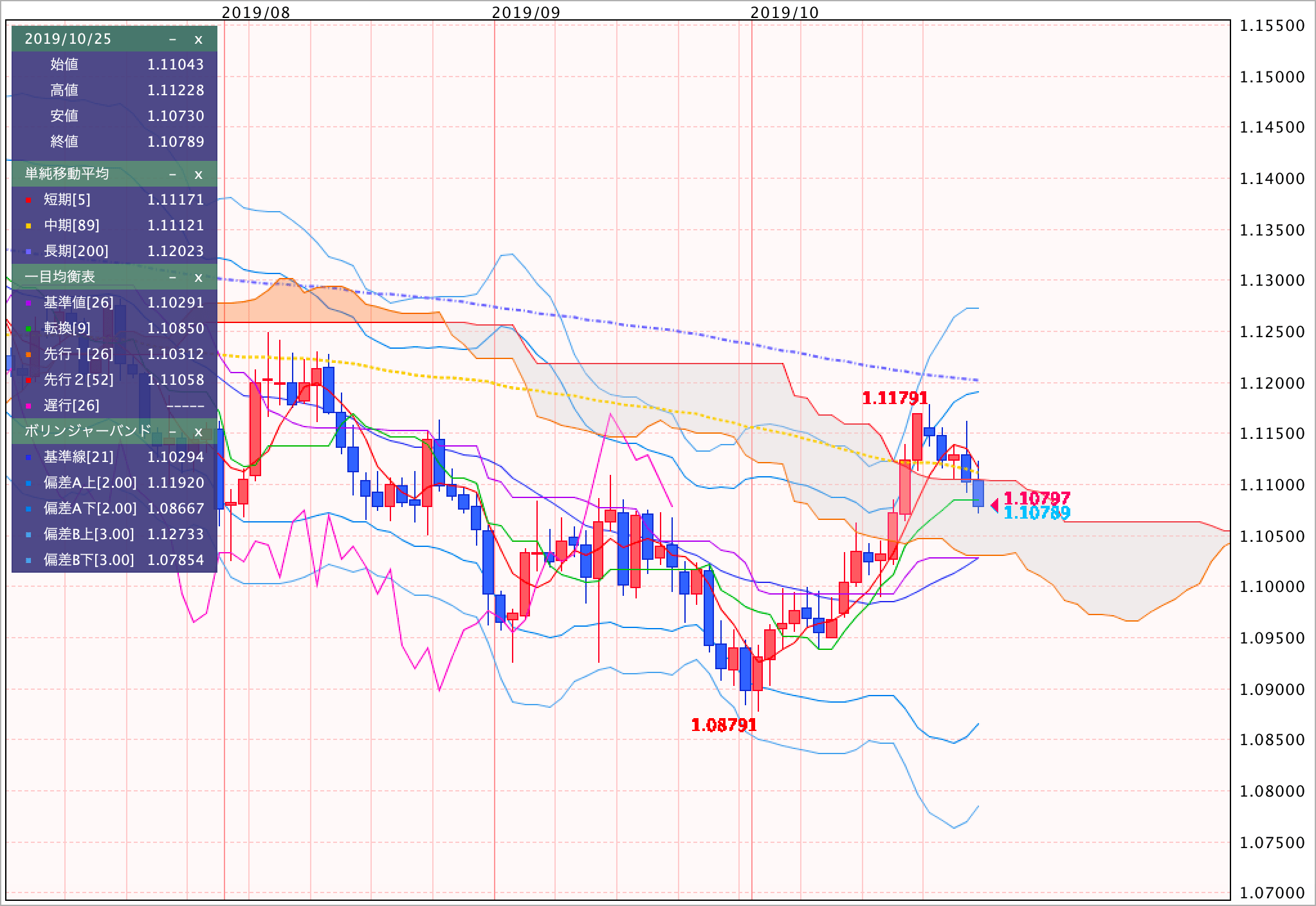Click the 偏差B下 value 1.07854

(176, 560)
